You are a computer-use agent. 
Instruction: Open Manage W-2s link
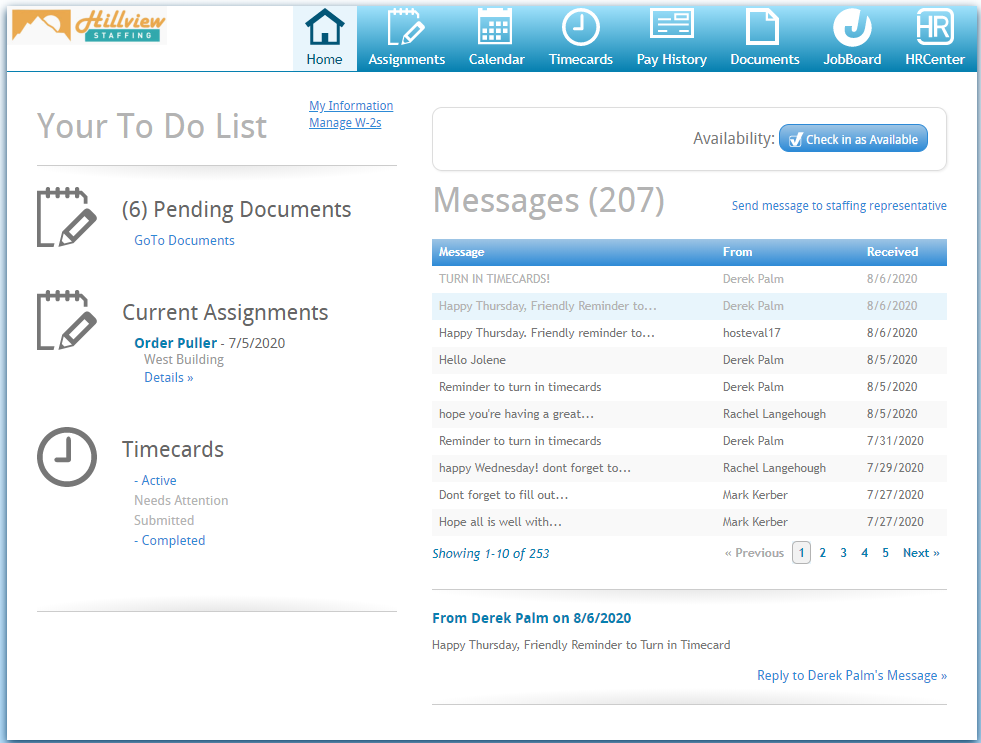click(345, 123)
